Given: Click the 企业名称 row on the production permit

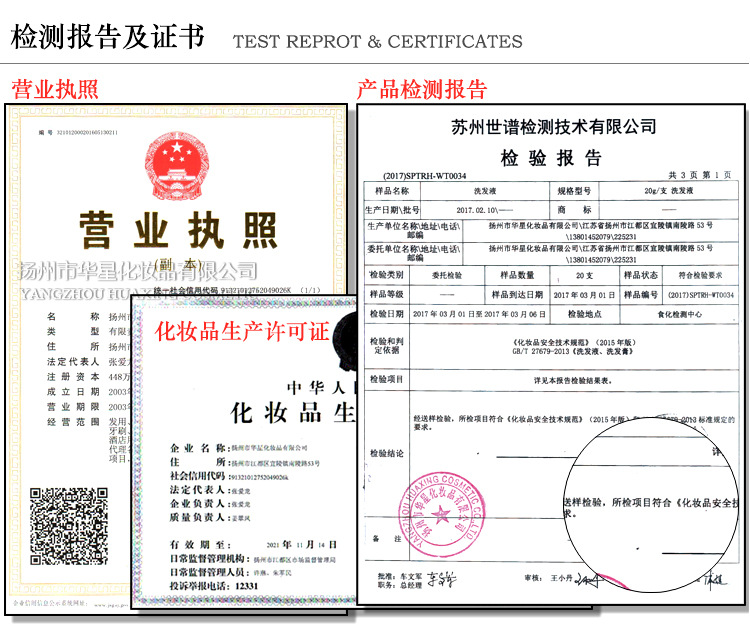Looking at the screenshot, I should click(239, 448).
